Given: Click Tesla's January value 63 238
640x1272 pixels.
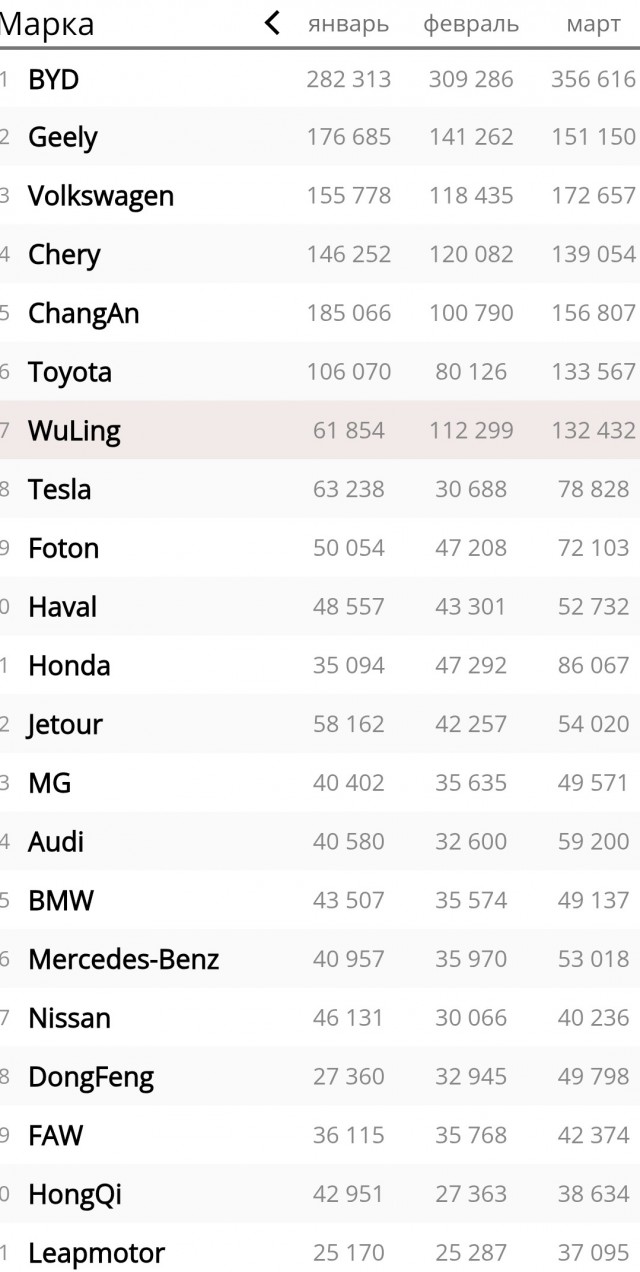Looking at the screenshot, I should pyautogui.click(x=348, y=490).
